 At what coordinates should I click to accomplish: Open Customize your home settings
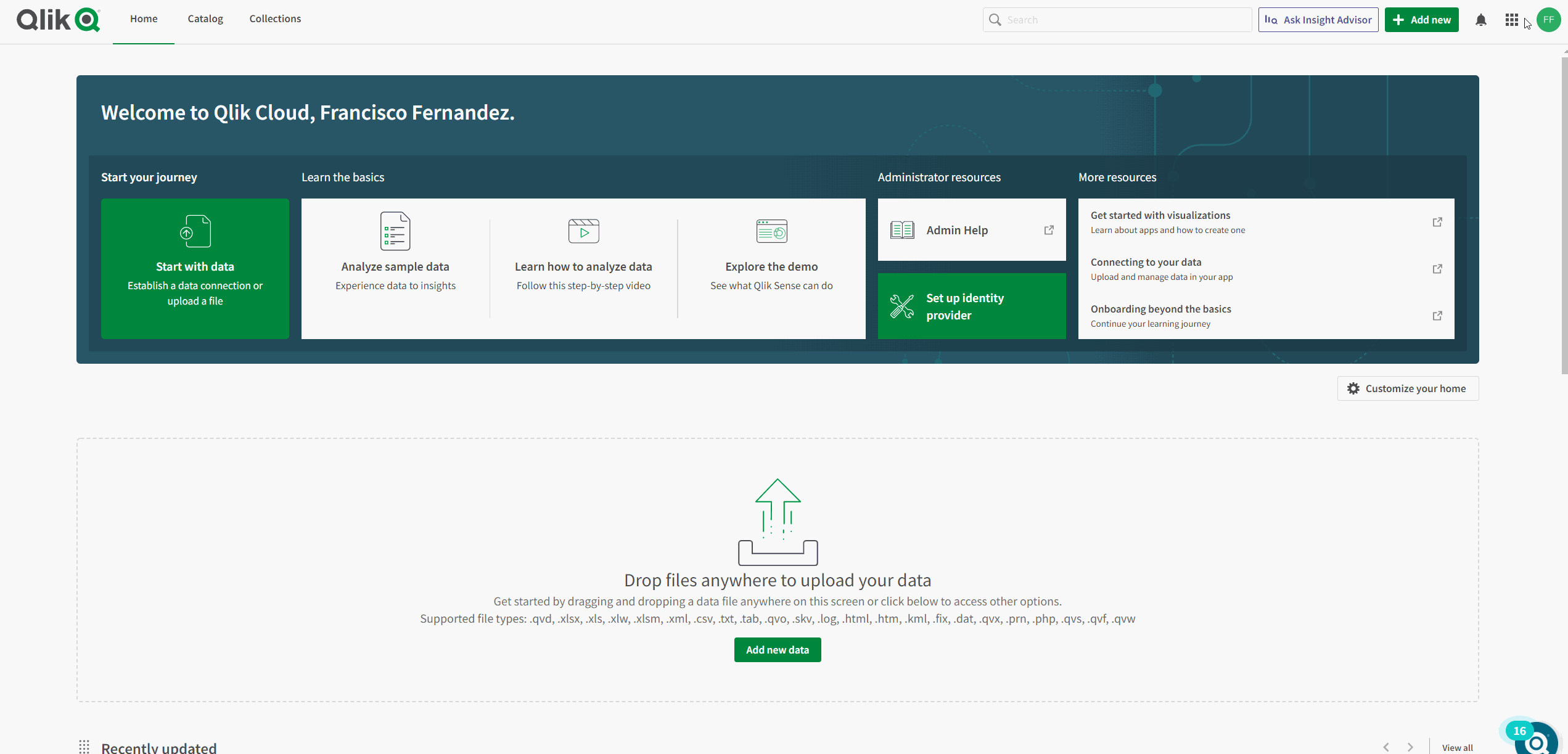pos(1408,388)
